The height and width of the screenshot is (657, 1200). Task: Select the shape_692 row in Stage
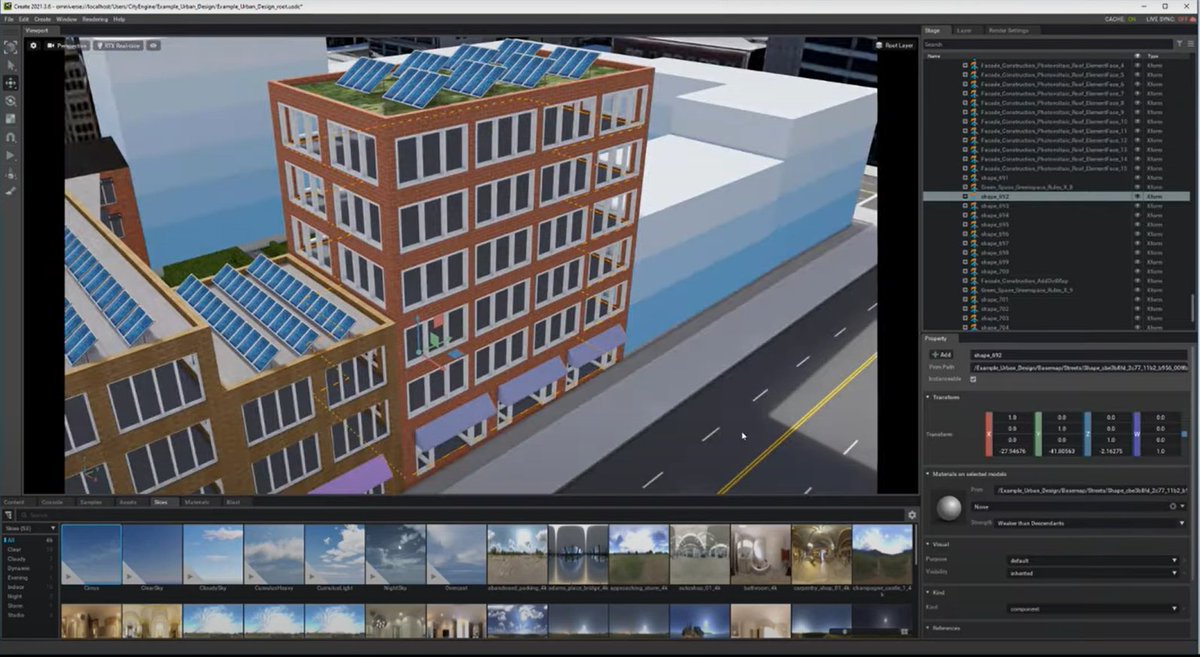click(1058, 197)
